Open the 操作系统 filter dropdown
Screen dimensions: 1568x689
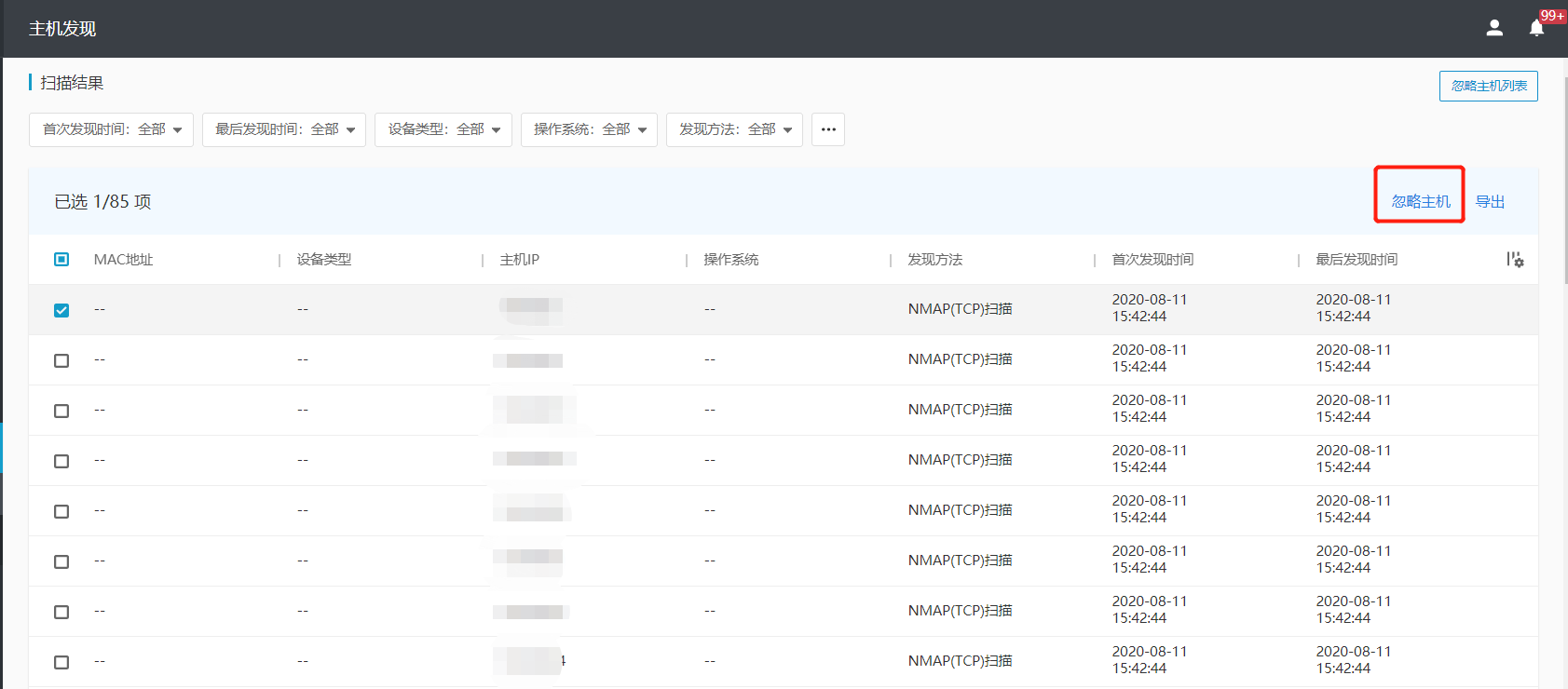(589, 129)
